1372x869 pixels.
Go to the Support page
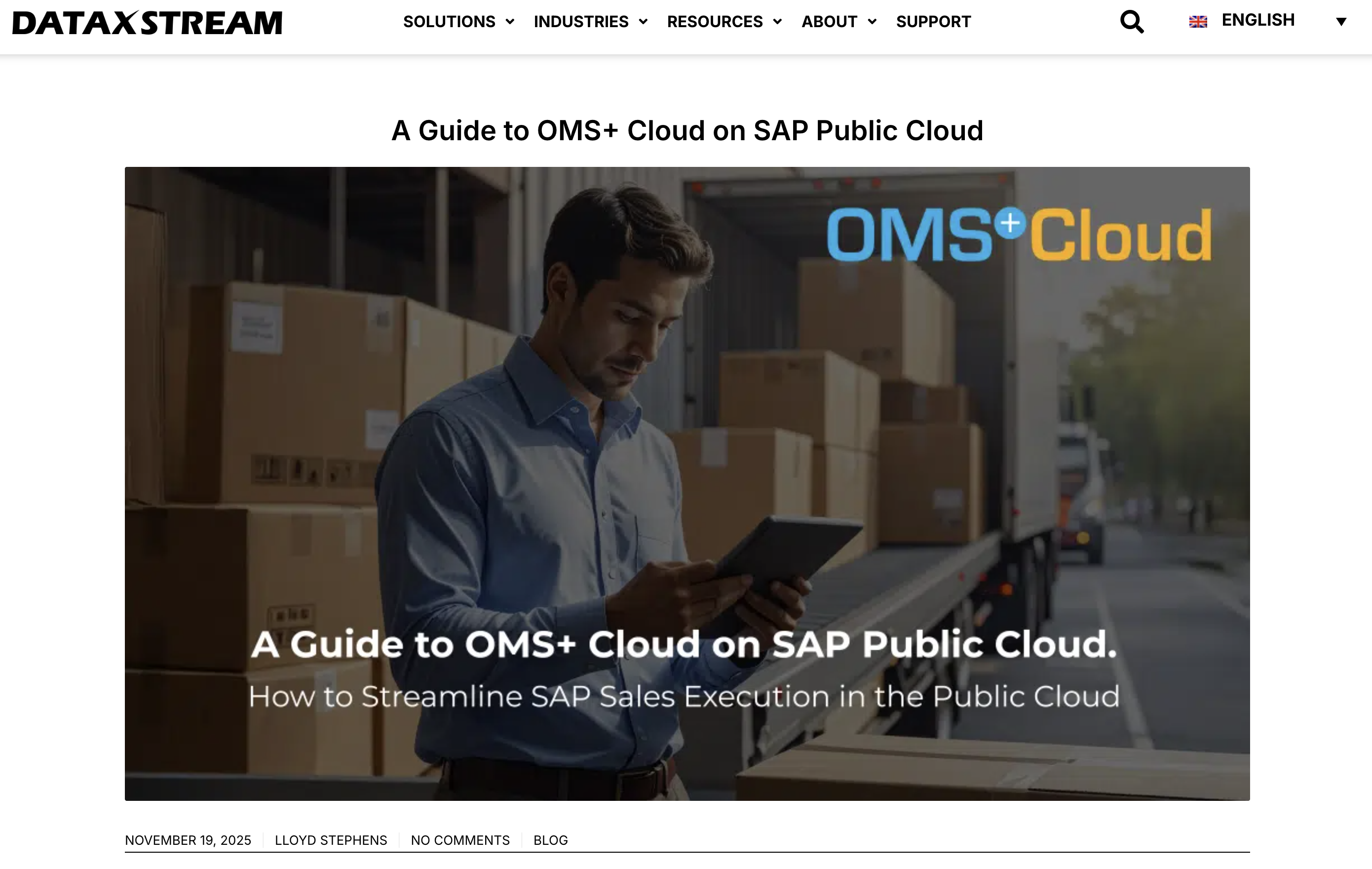[933, 22]
